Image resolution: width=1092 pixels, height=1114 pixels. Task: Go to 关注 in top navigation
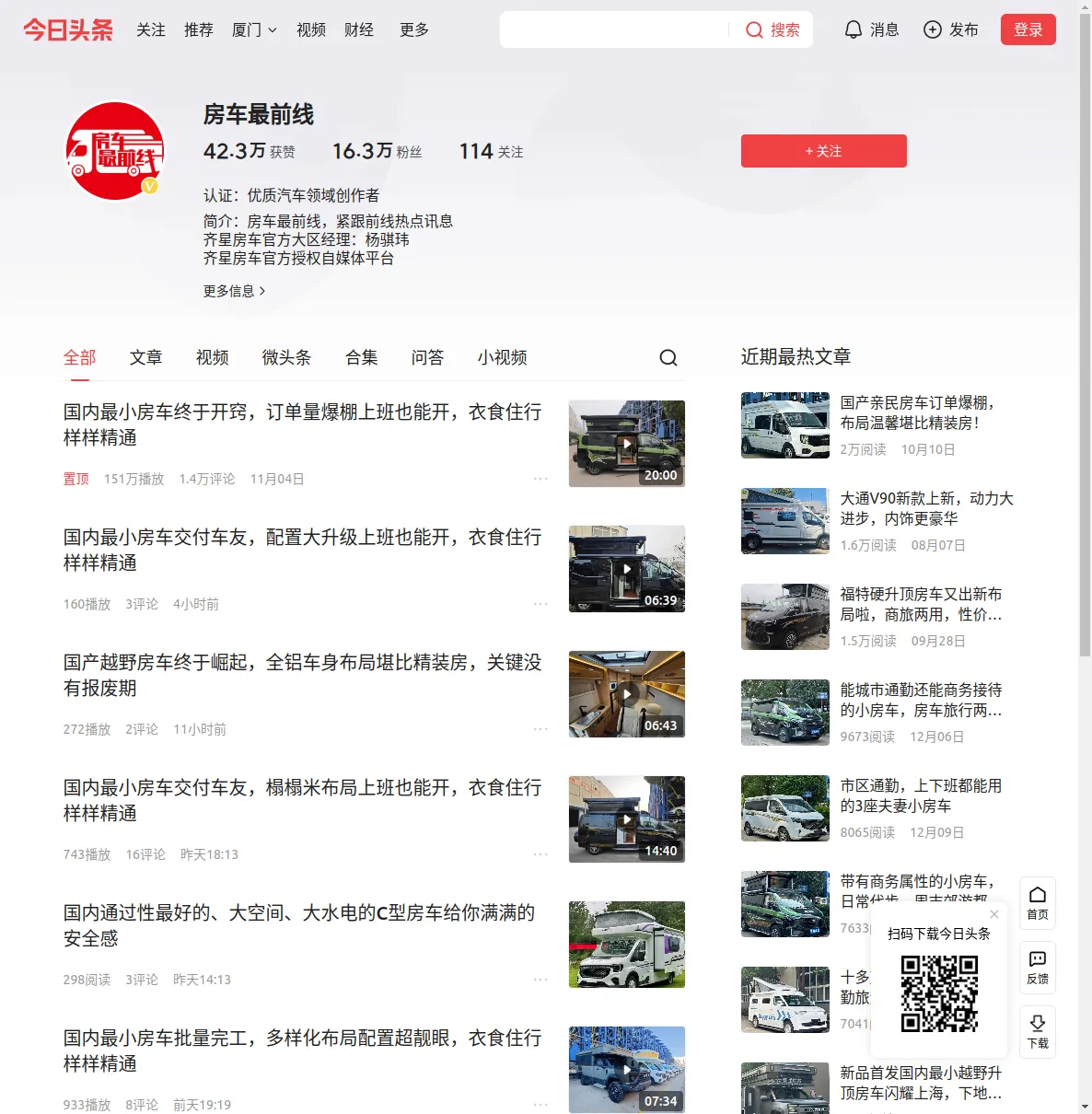tap(151, 30)
